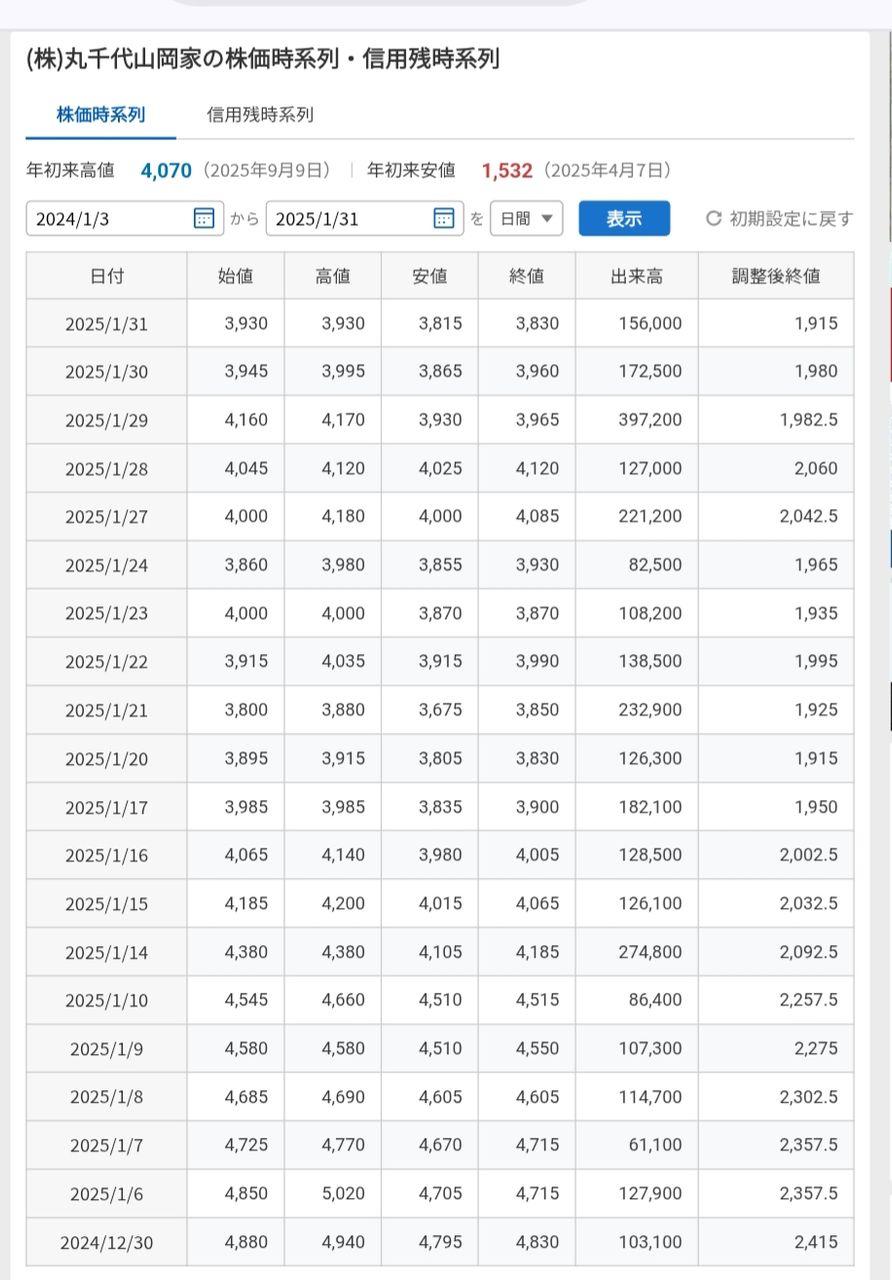The height and width of the screenshot is (1280, 892).
Task: Open the end date calendar picker icon
Action: (444, 219)
